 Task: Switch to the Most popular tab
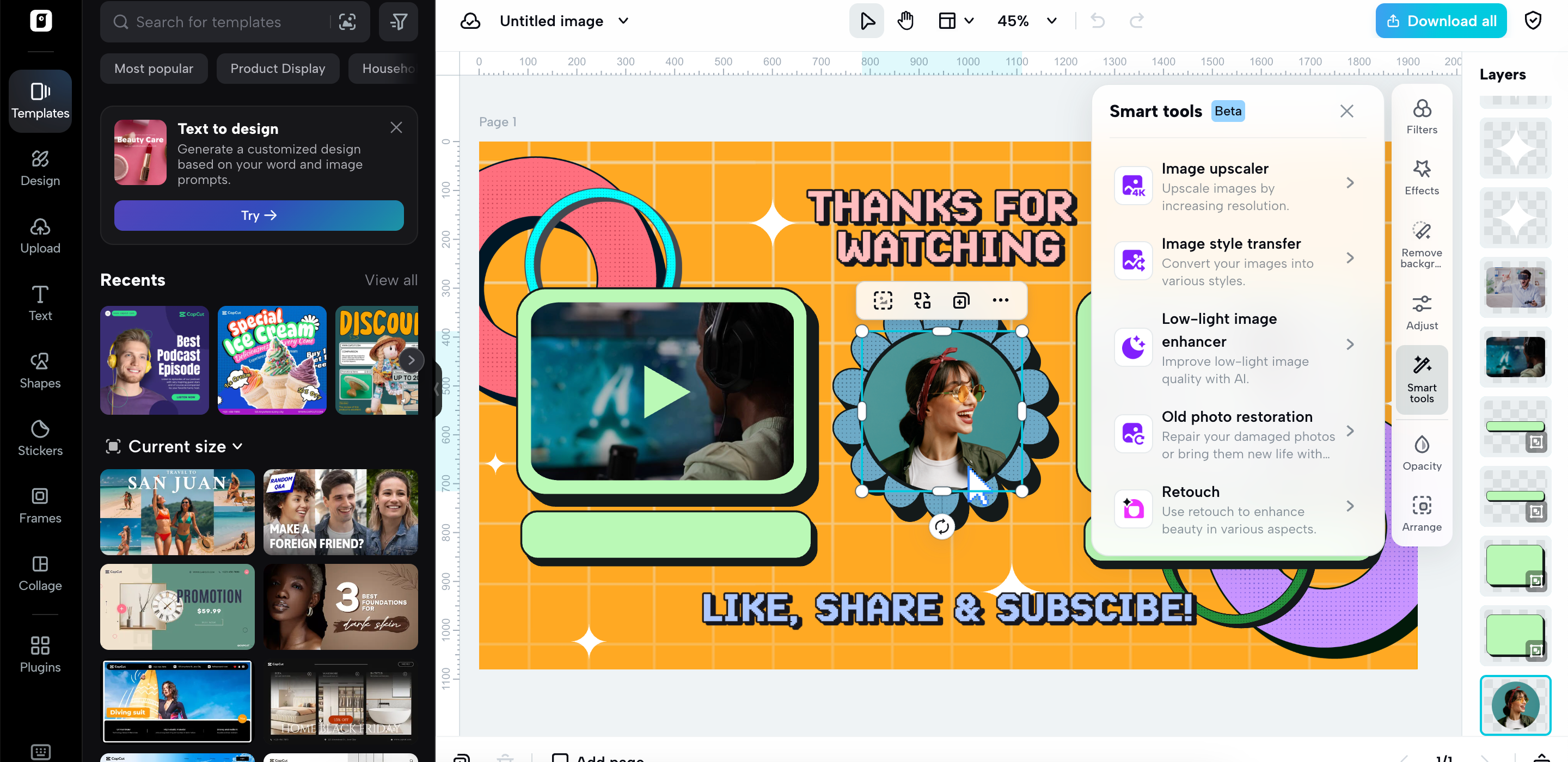click(154, 68)
